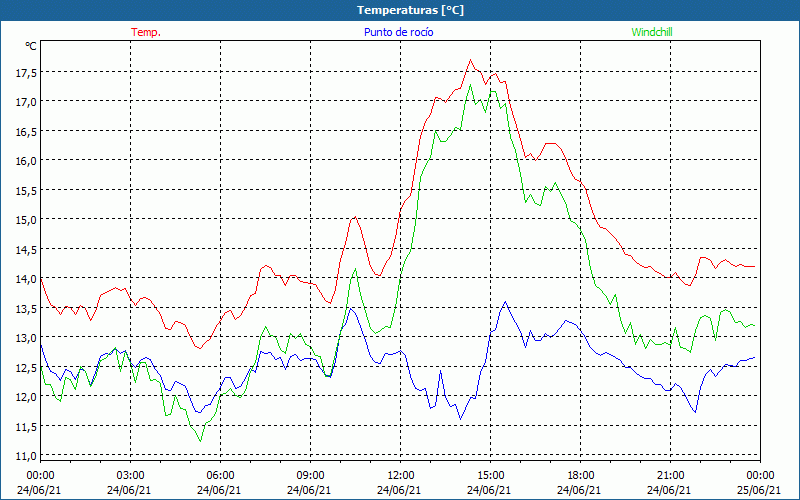Click the 15,0 y-axis value

(26, 220)
